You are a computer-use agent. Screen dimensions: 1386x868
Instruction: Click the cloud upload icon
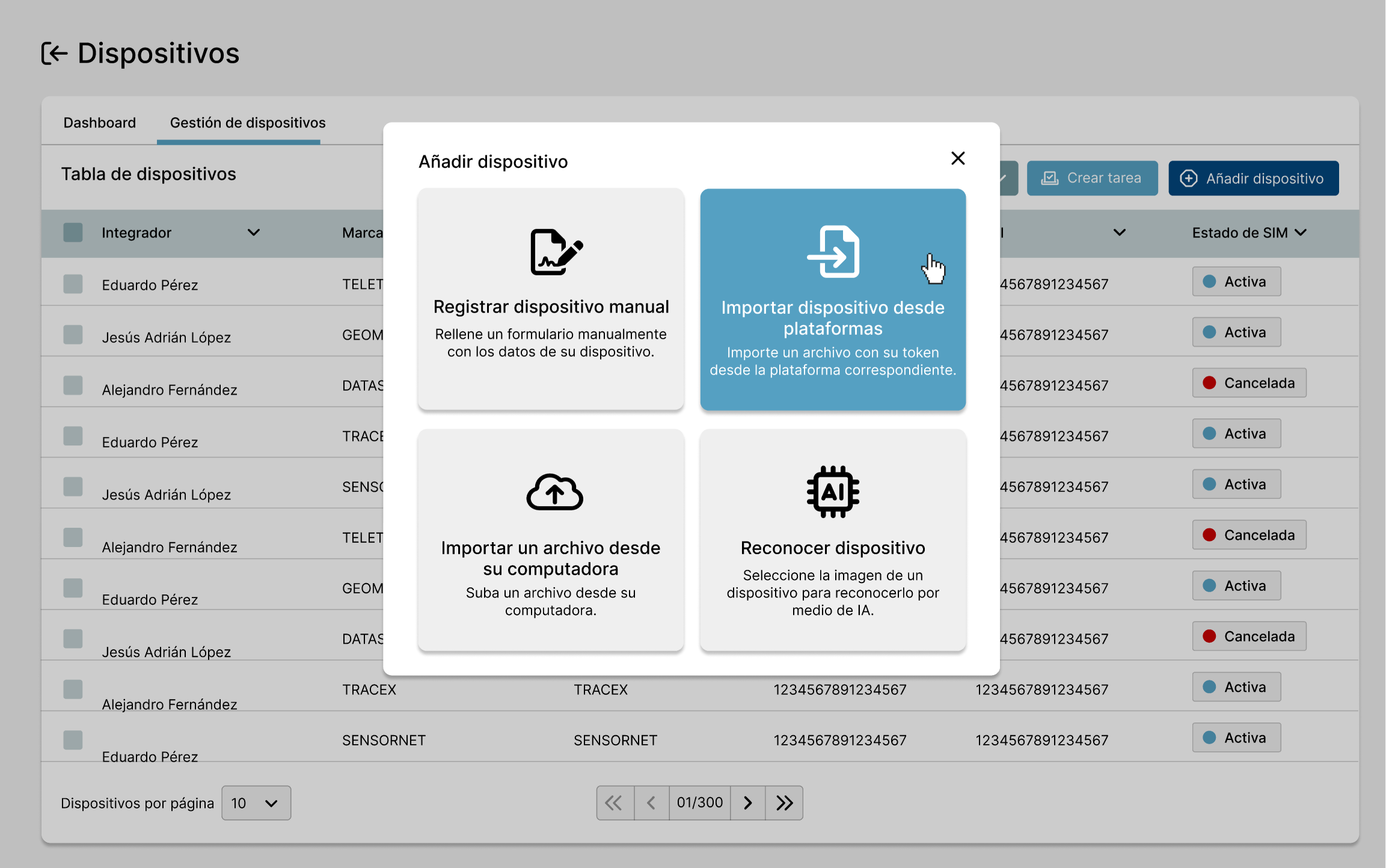554,492
